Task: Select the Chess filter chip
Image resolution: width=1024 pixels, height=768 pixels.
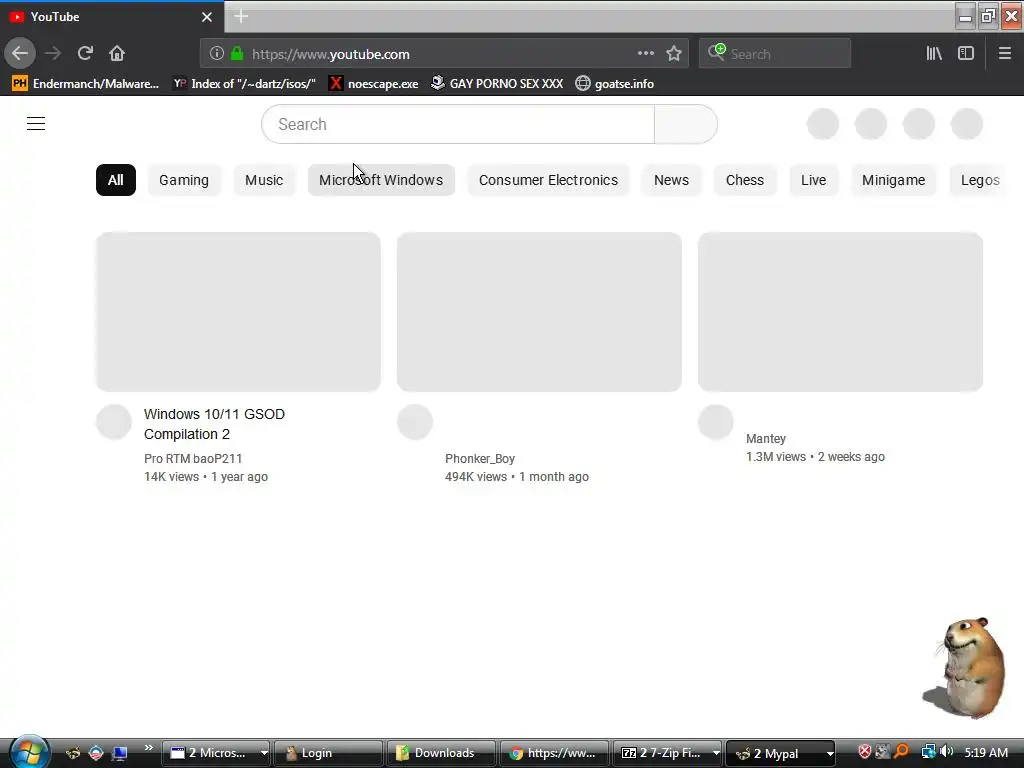Action: (744, 180)
